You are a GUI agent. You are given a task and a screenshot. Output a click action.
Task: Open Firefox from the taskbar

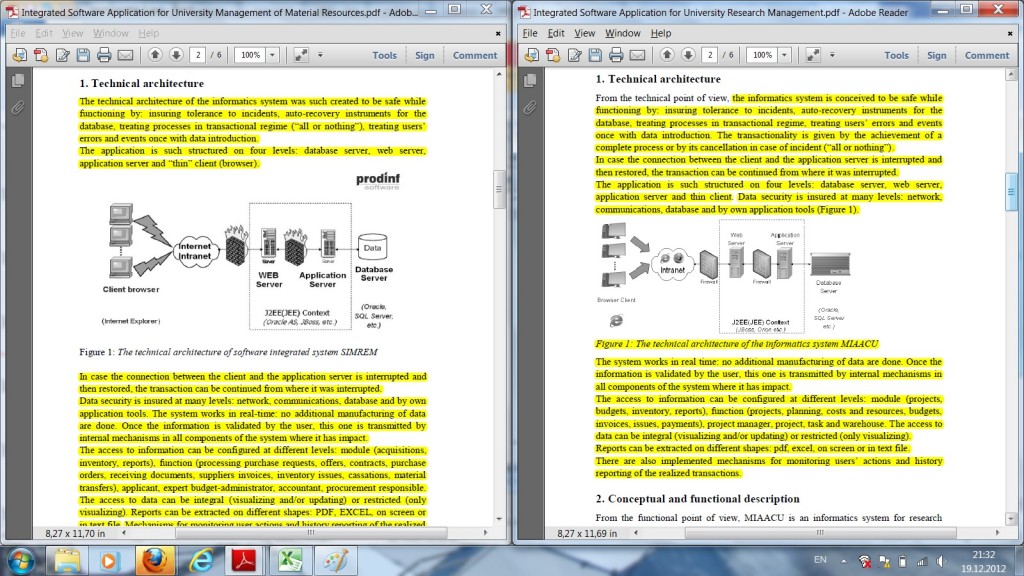[155, 560]
